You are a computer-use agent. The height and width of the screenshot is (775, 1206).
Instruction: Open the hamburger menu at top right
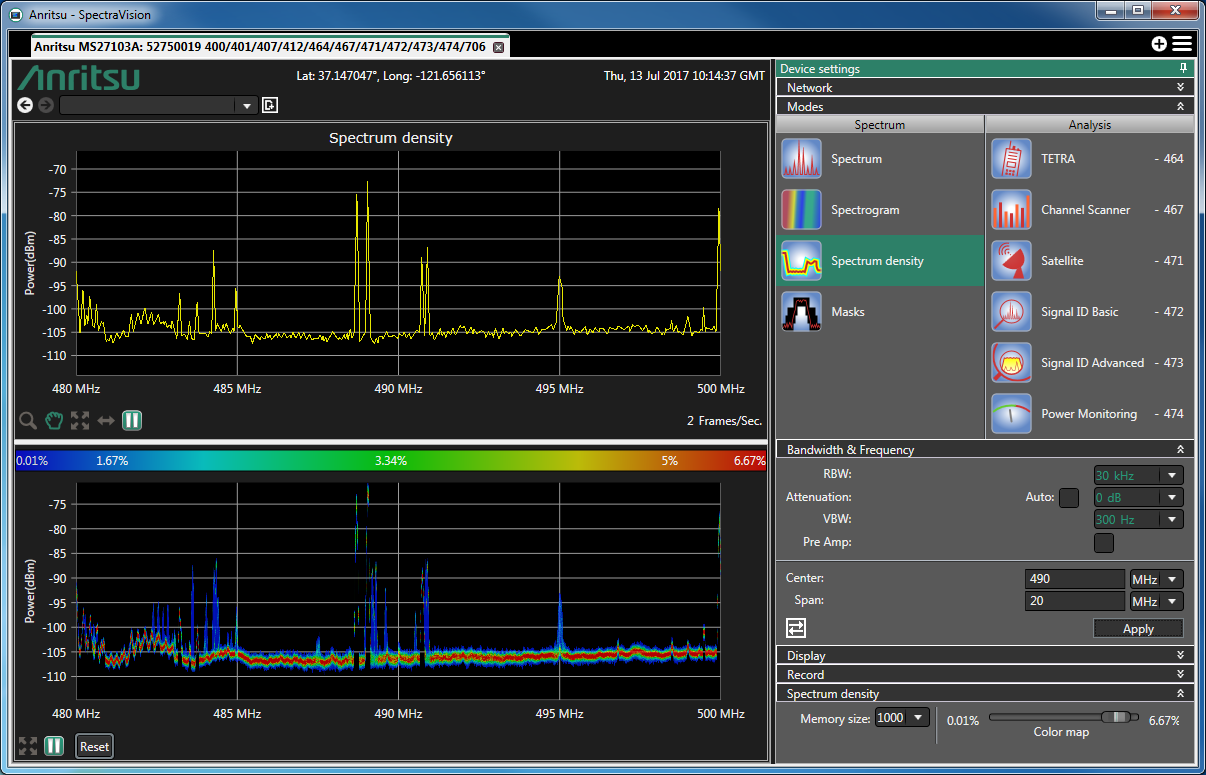[x=1182, y=44]
